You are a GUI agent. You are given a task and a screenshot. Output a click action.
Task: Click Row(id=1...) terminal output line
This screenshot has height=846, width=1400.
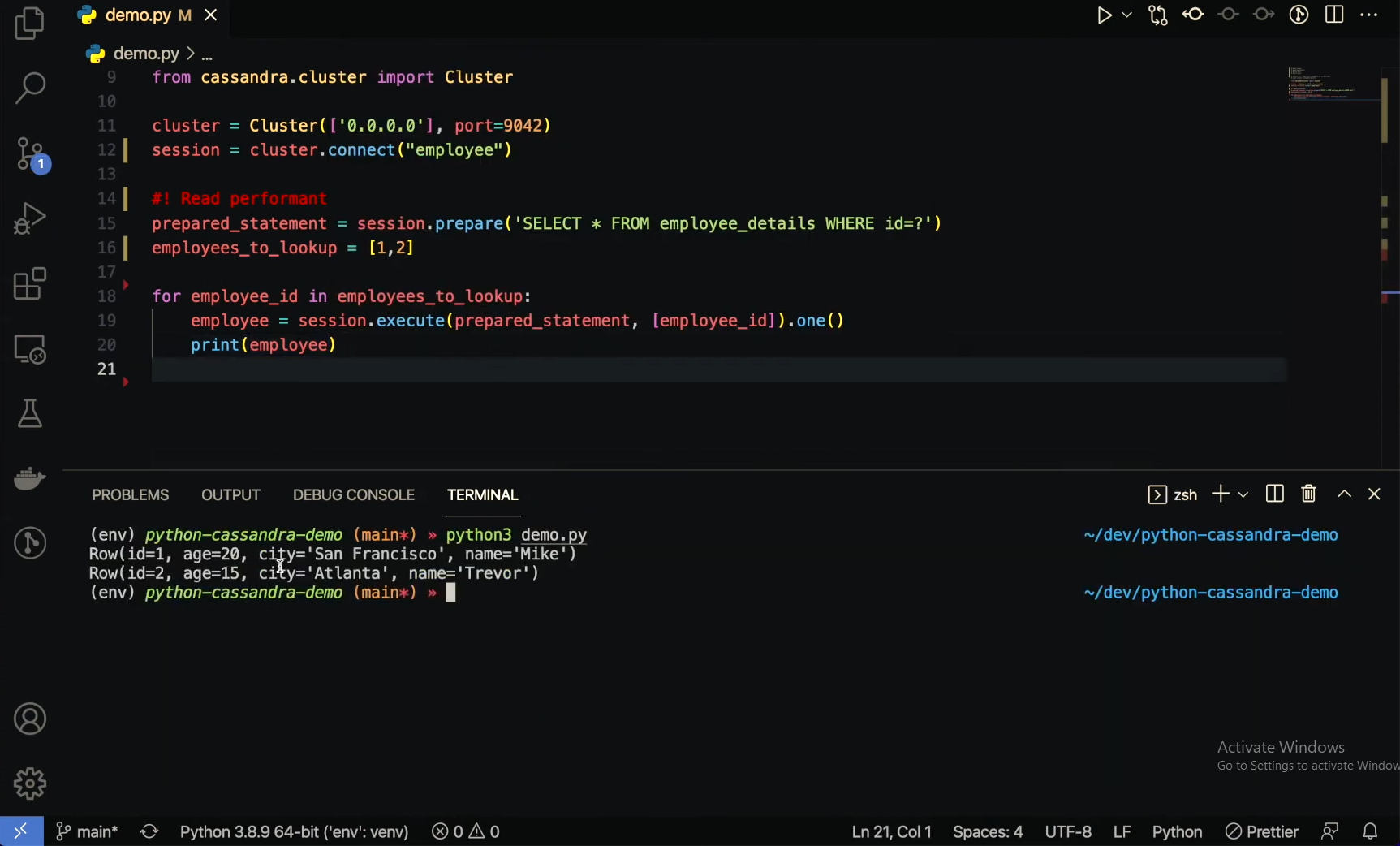(333, 555)
